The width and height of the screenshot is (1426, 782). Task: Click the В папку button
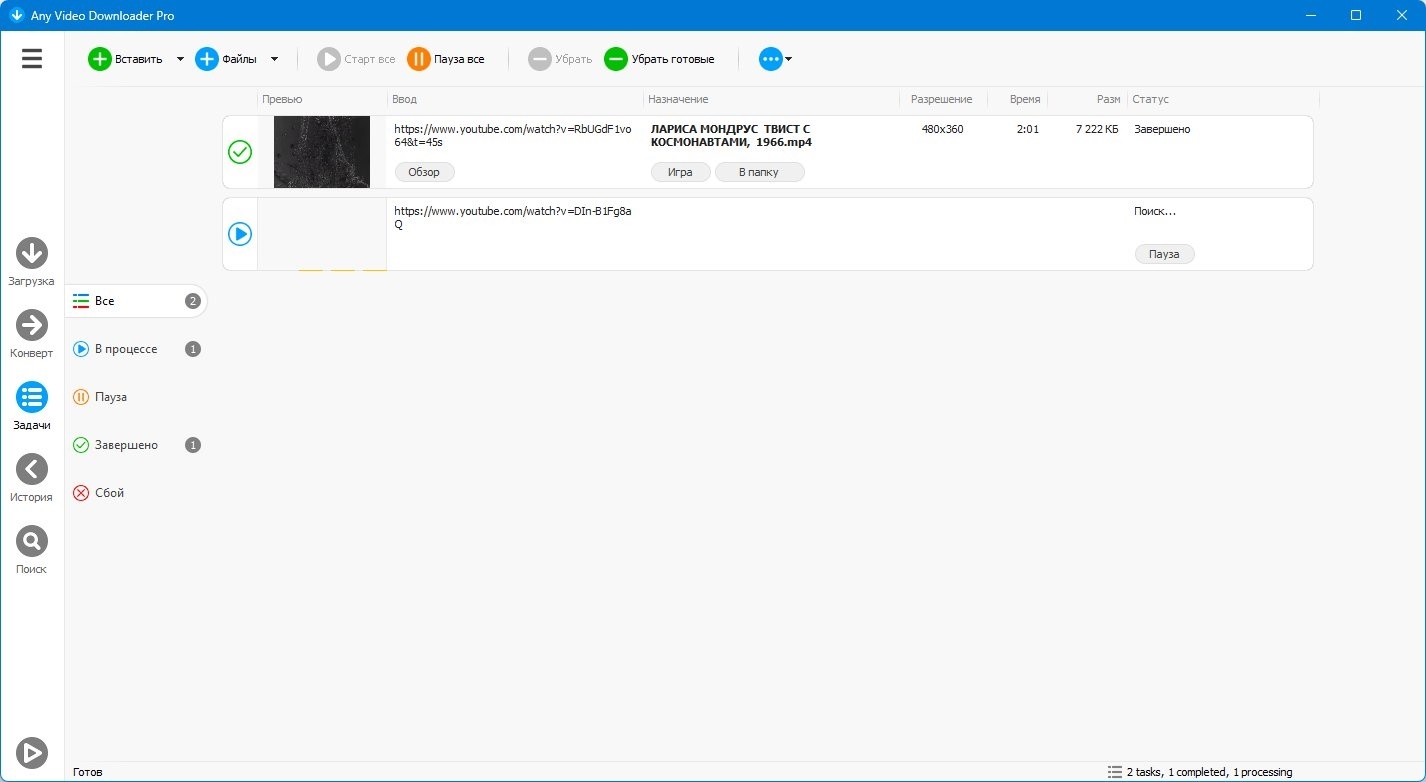point(760,172)
